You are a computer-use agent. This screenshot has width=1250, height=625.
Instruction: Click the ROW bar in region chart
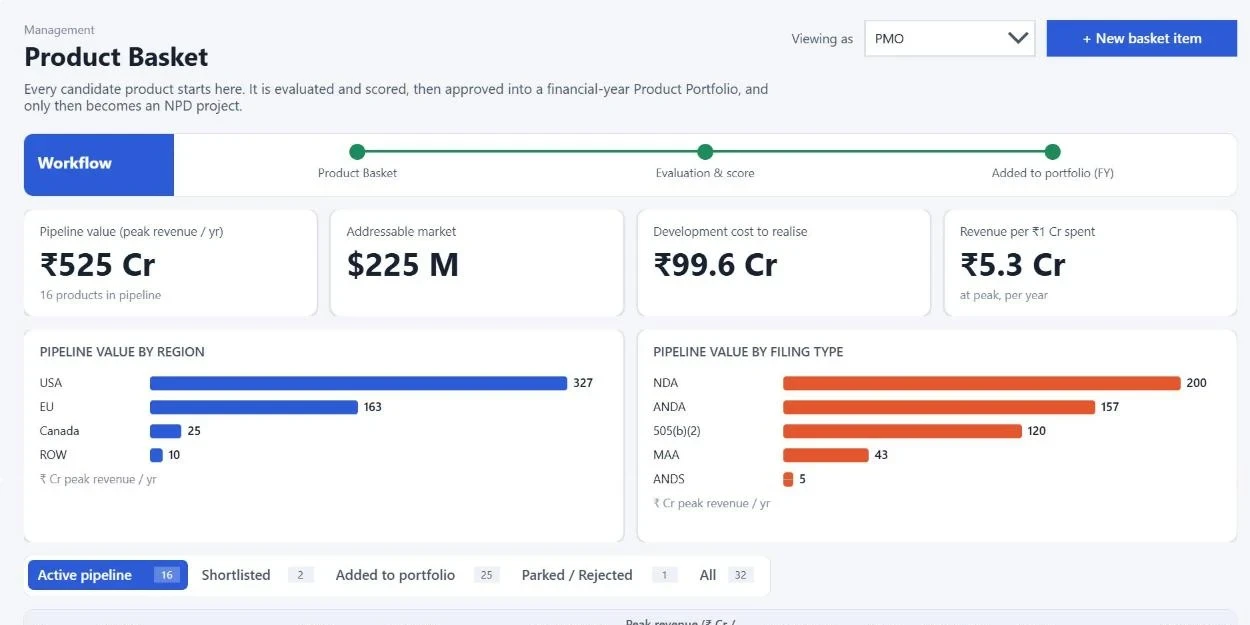156,455
